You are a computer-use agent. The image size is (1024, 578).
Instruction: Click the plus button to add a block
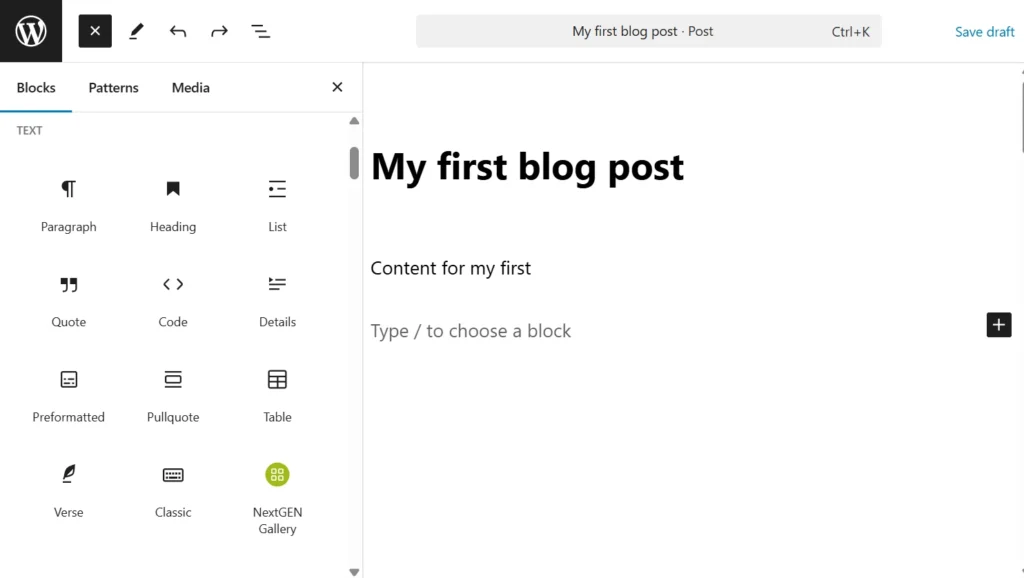pyautogui.click(x=998, y=325)
